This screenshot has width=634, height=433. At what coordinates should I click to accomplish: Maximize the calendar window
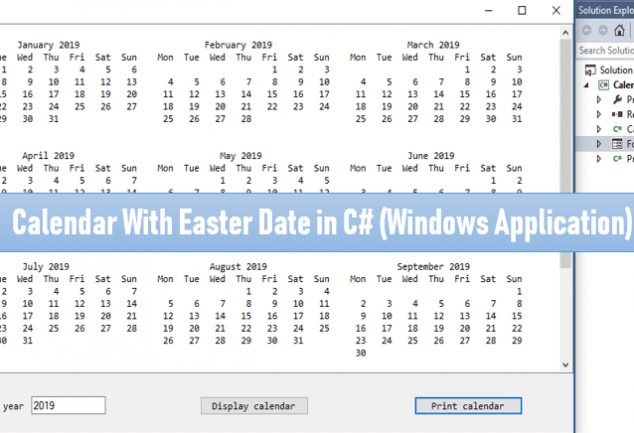522,11
